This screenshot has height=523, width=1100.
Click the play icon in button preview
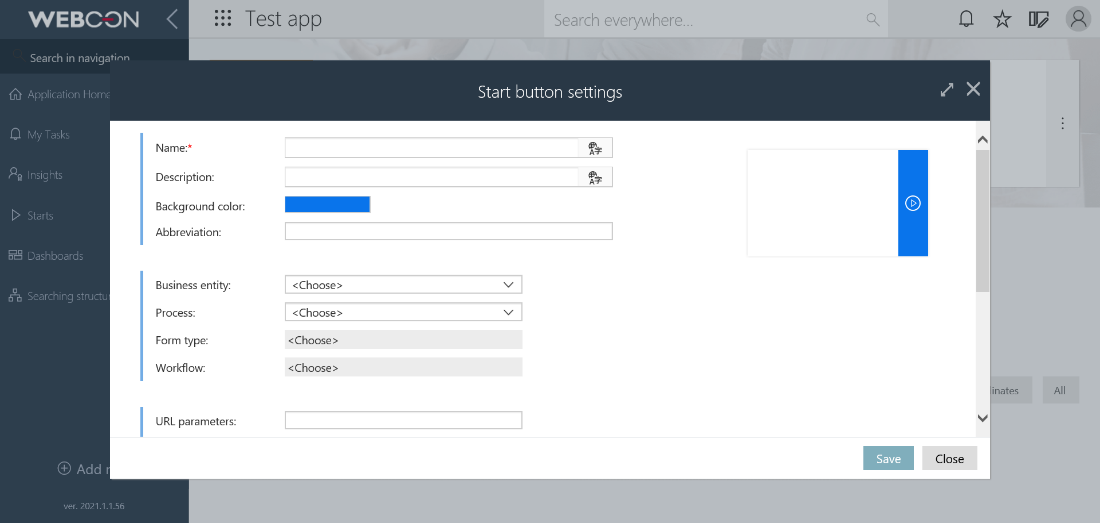click(913, 203)
